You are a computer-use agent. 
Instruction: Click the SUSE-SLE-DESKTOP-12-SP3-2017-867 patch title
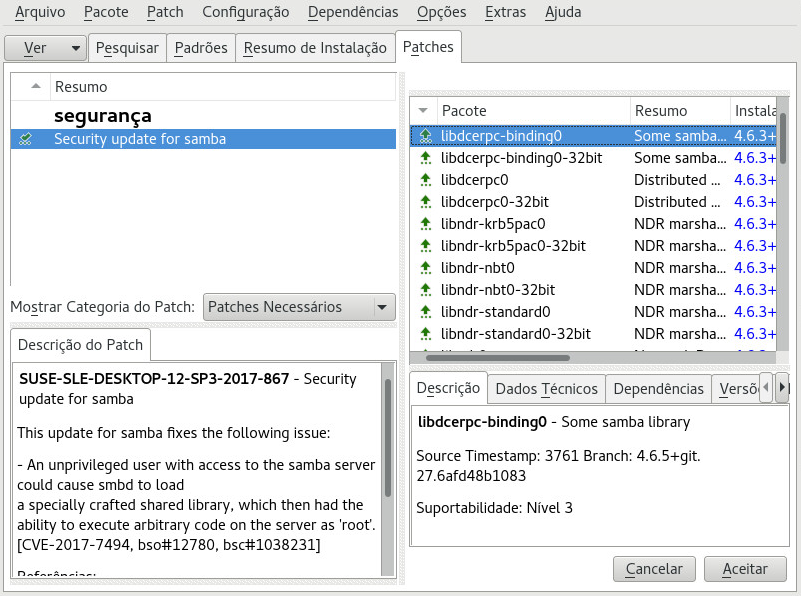(x=154, y=378)
